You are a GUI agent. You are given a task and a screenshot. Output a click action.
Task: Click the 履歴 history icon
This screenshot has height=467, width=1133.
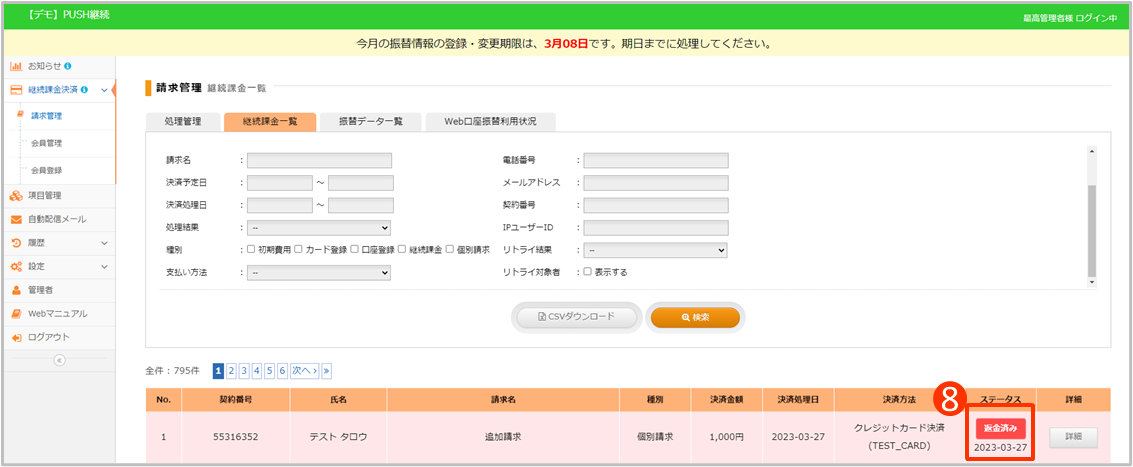point(16,243)
